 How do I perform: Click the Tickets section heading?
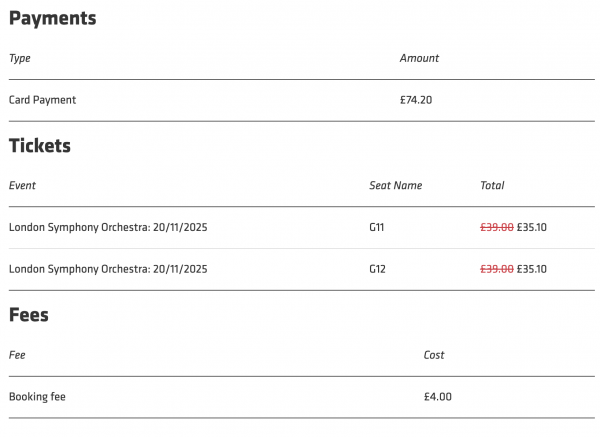[40, 146]
